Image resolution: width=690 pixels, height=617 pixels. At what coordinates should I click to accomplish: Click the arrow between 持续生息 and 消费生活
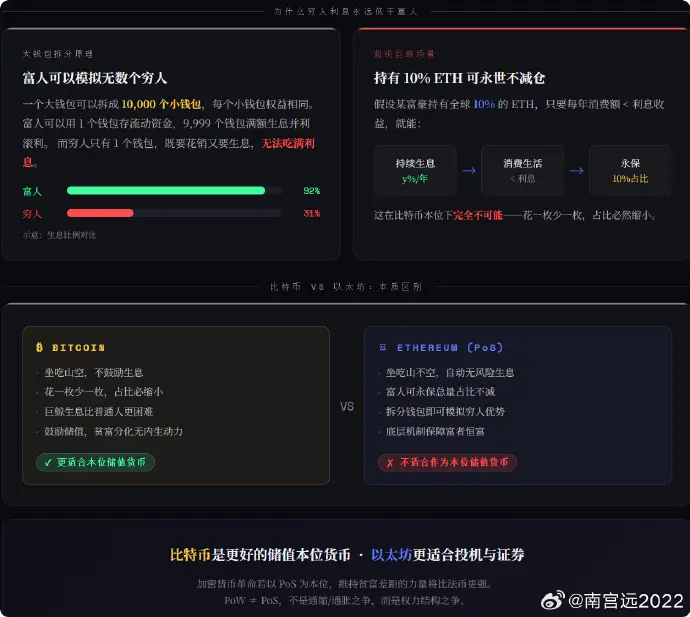[x=469, y=171]
